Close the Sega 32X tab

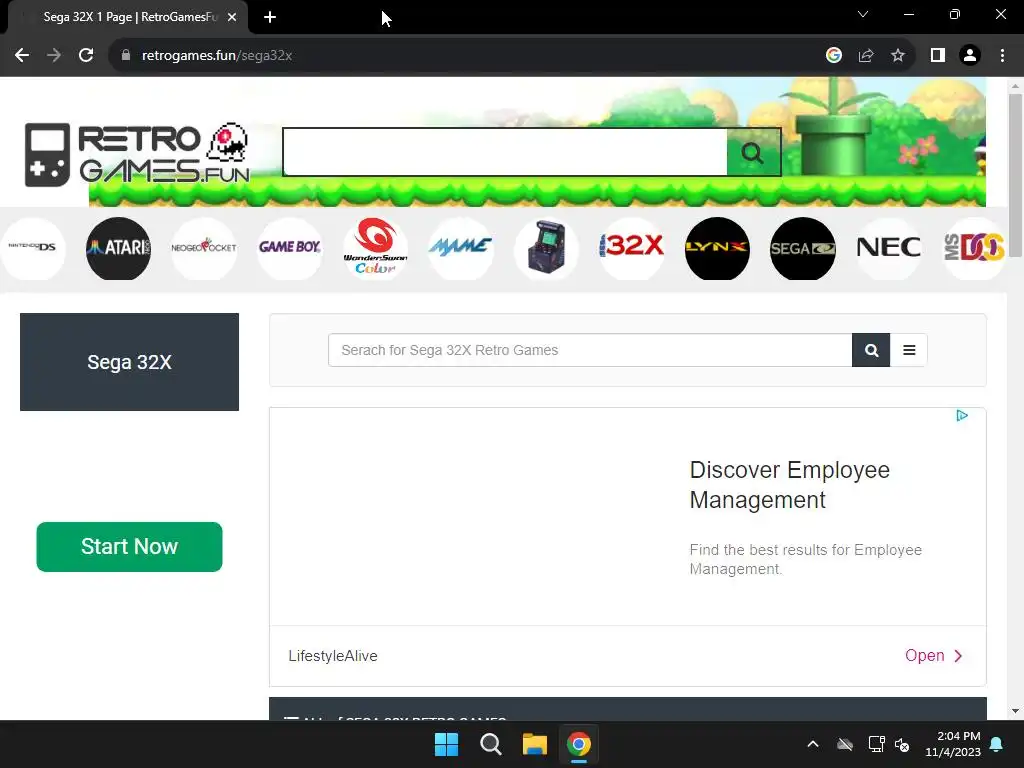coord(232,17)
